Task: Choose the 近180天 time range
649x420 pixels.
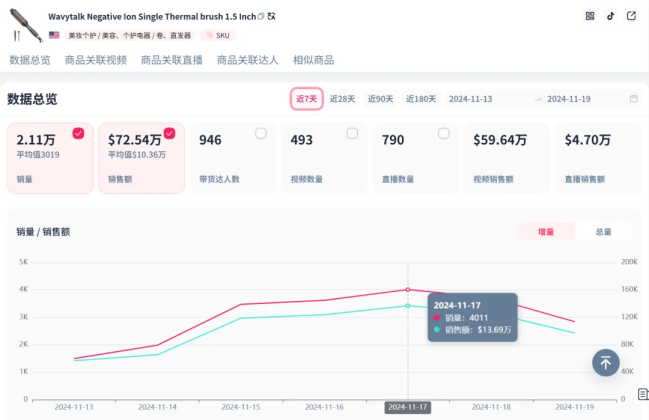Action: coord(420,99)
